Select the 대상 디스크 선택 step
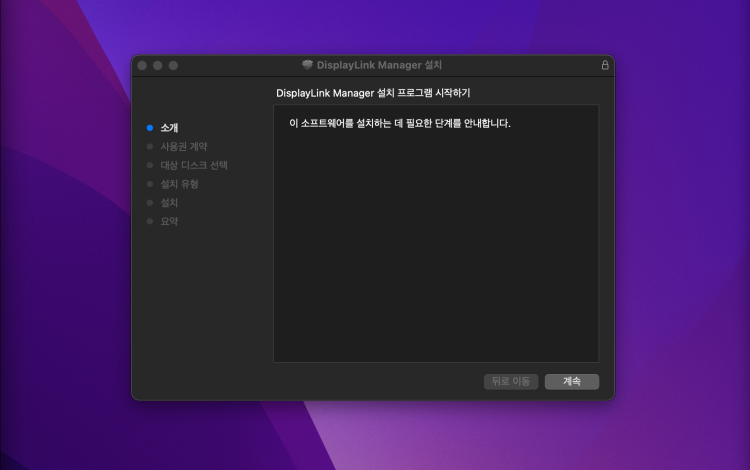Screen dimensions: 750x470 click(194, 165)
